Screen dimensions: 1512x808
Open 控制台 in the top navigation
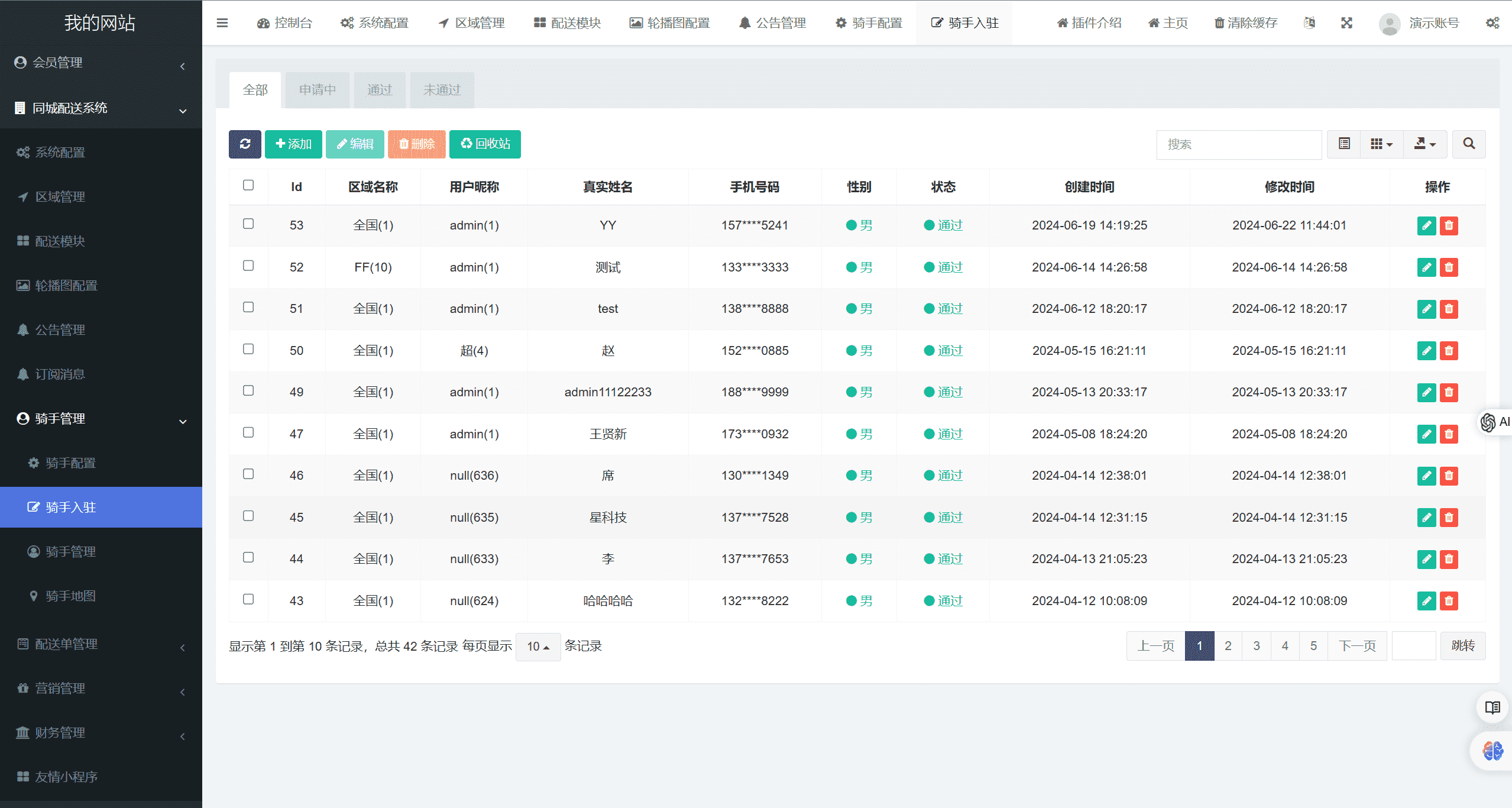coord(284,23)
